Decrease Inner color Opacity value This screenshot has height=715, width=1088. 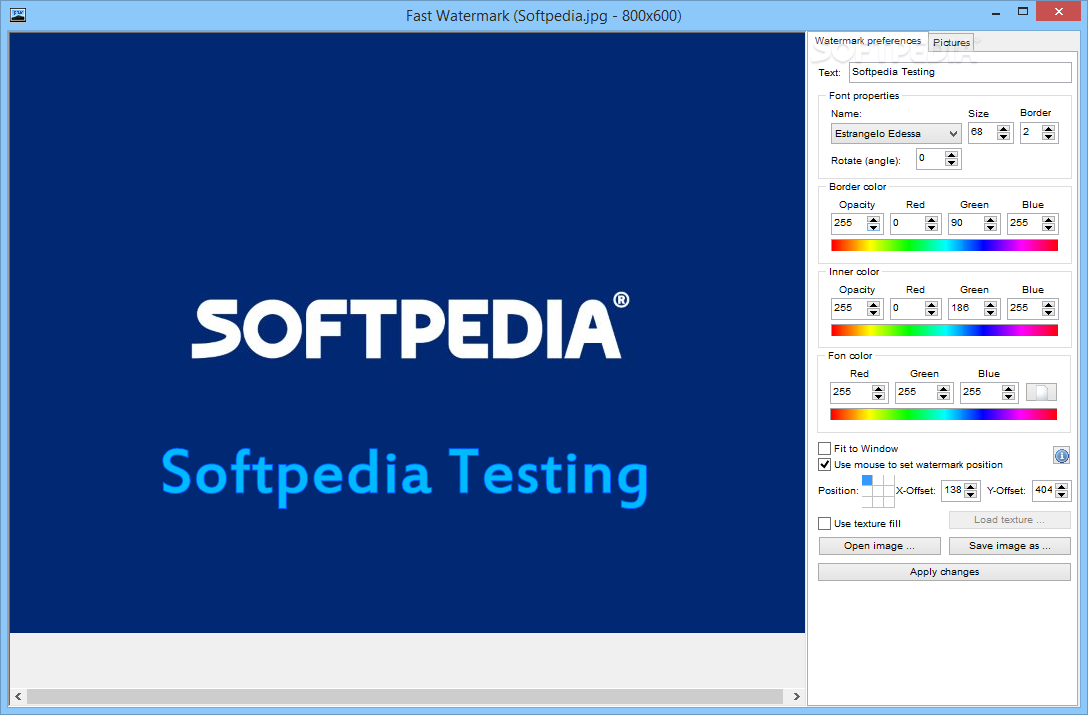click(x=874, y=312)
